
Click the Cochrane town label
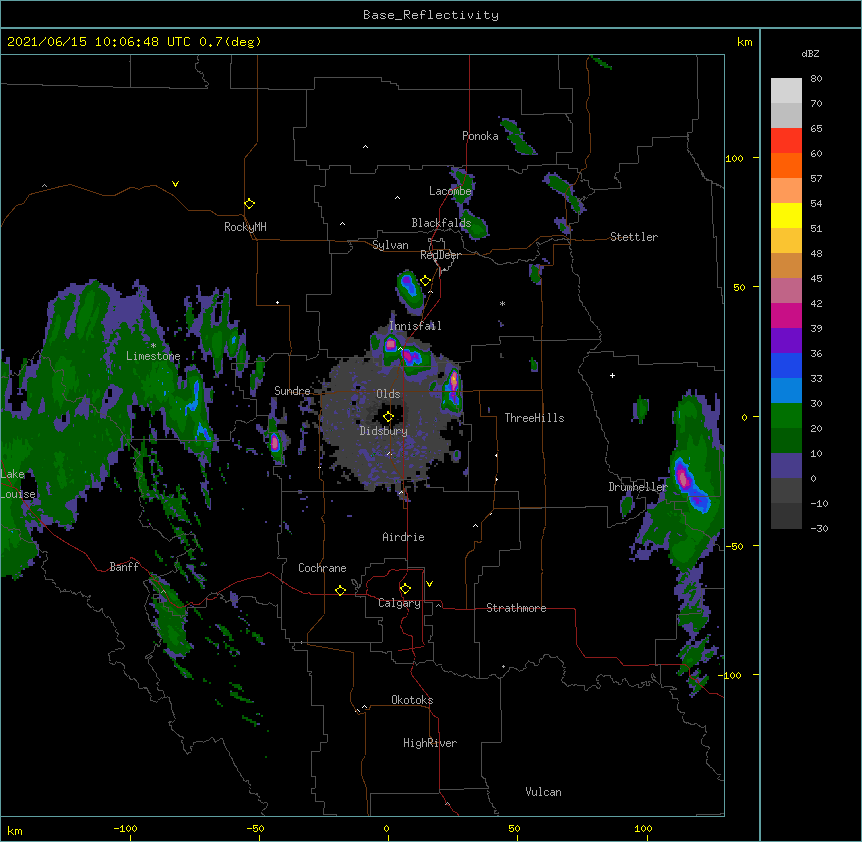[x=322, y=568]
